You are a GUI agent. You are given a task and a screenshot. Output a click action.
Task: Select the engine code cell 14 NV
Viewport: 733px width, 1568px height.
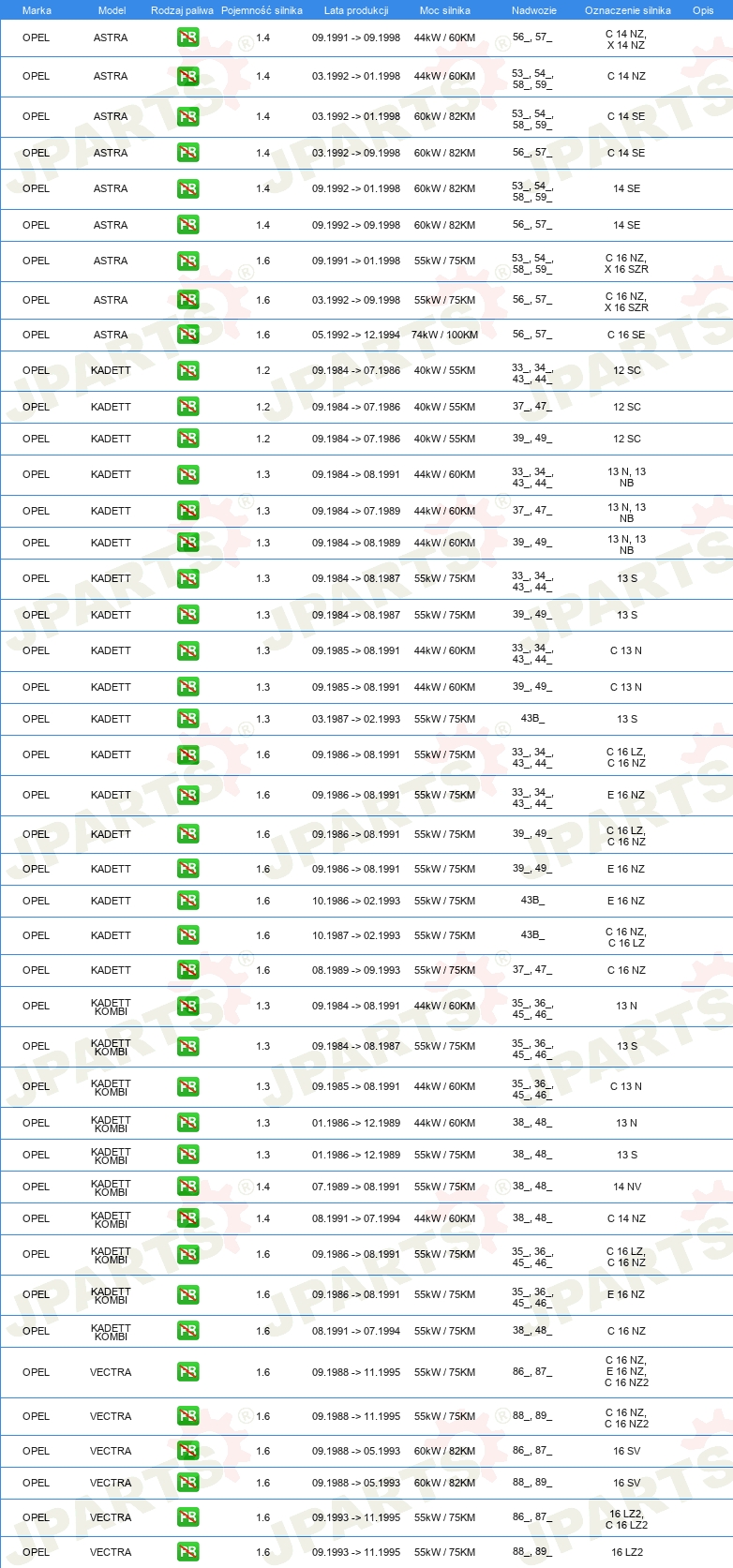pos(627,1187)
